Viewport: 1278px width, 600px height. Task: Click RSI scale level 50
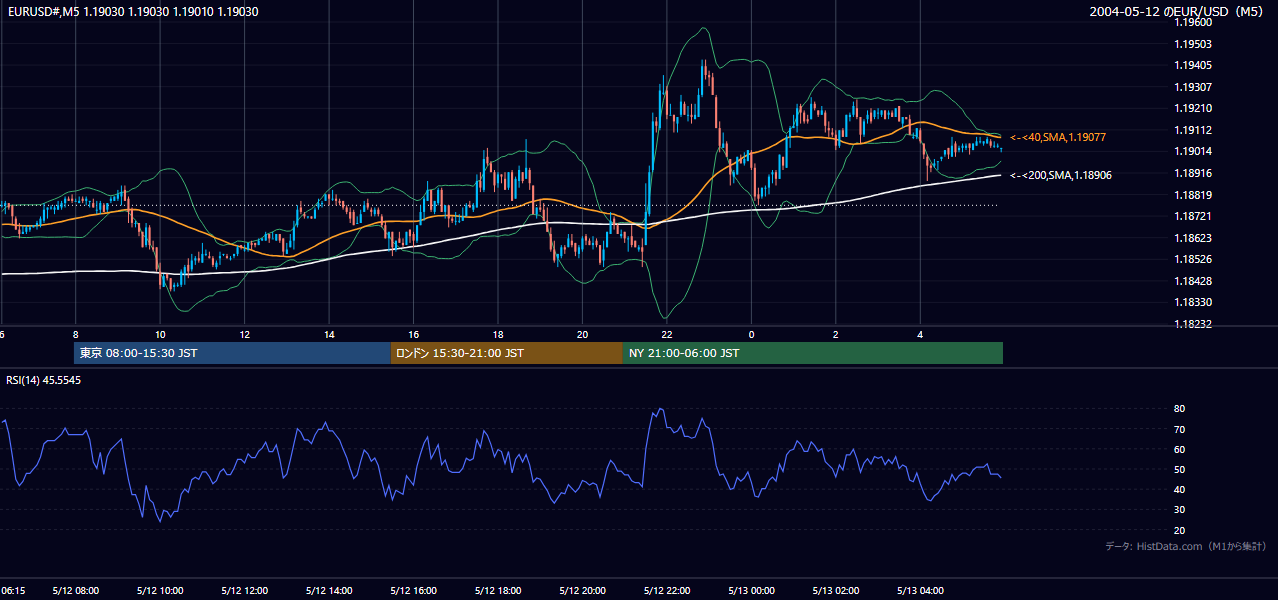pos(1180,469)
